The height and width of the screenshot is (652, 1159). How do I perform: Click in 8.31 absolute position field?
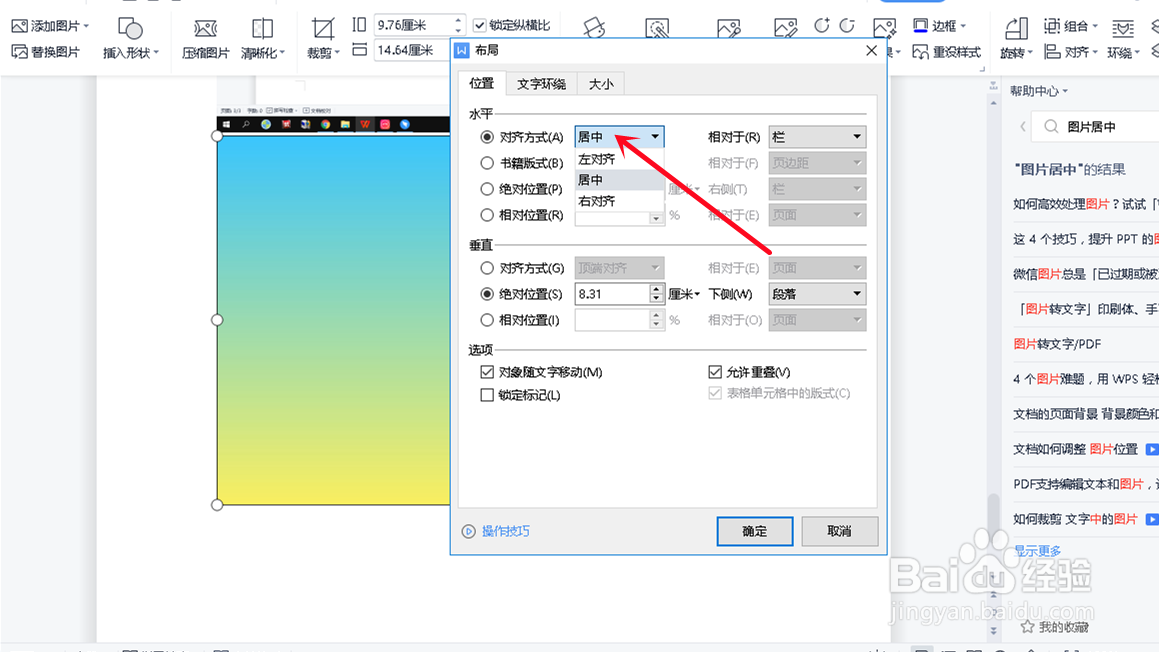612,293
